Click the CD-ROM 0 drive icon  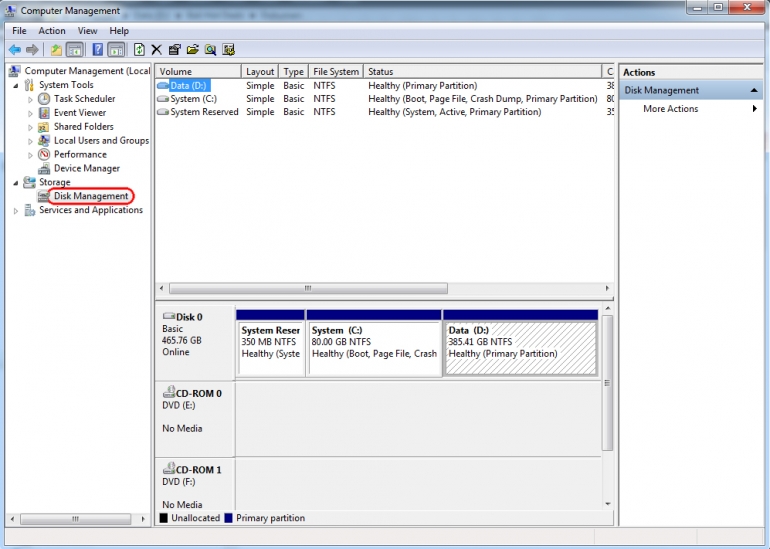tap(169, 392)
